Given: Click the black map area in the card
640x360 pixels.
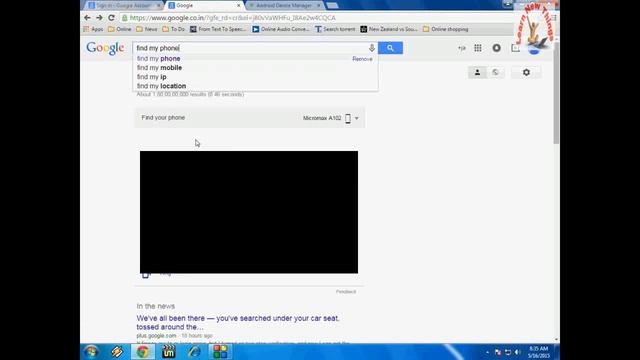Looking at the screenshot, I should 249,212.
